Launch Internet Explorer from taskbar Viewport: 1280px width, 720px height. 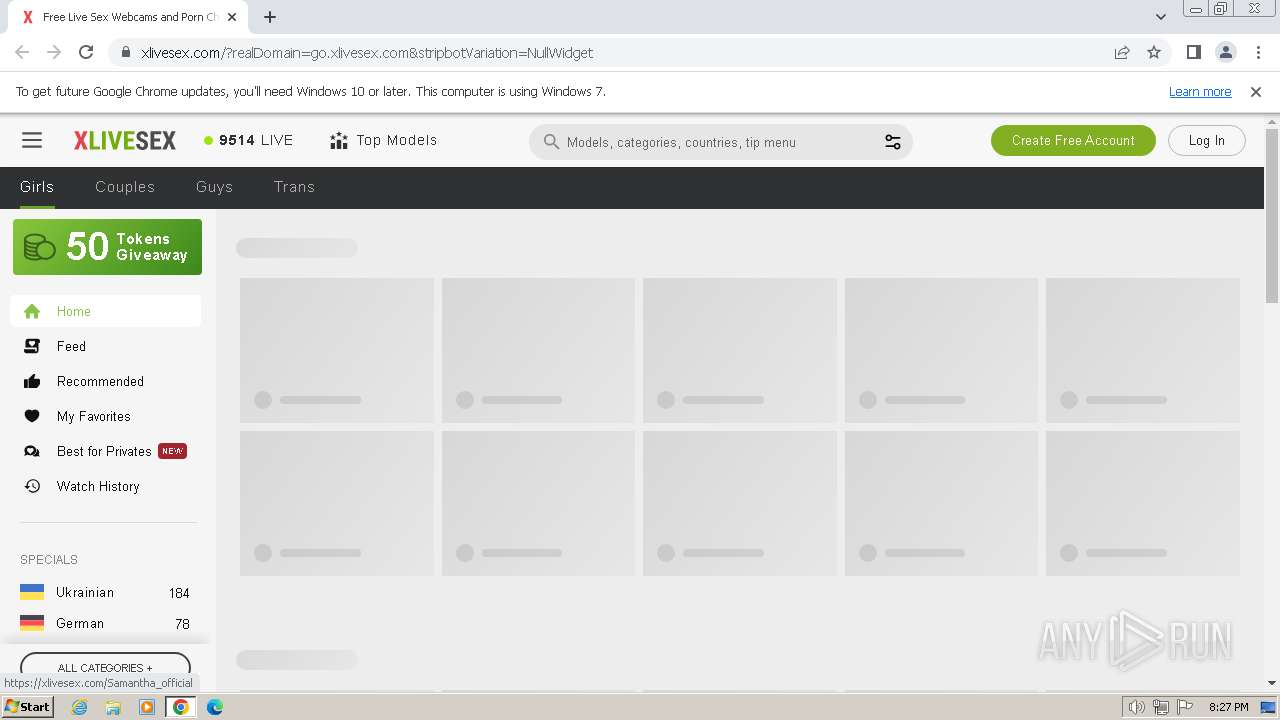(x=79, y=706)
